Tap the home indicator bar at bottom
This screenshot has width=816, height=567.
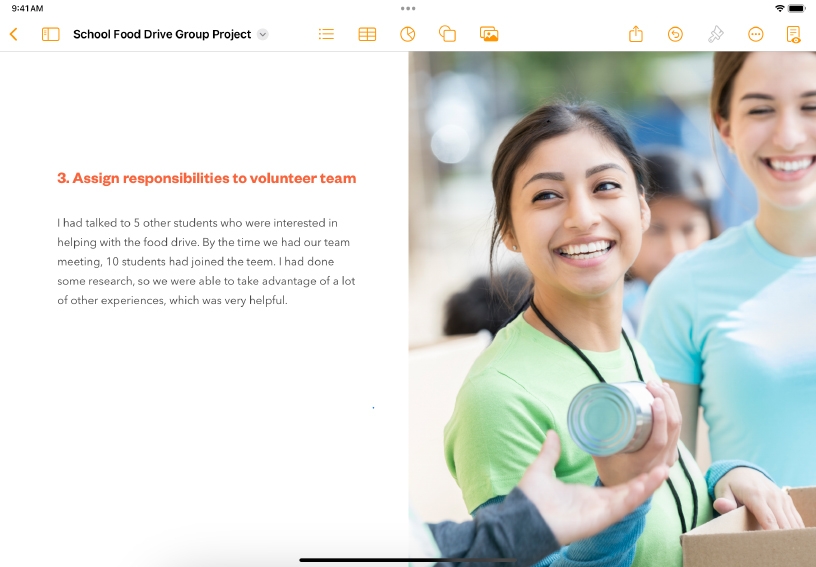(407, 559)
